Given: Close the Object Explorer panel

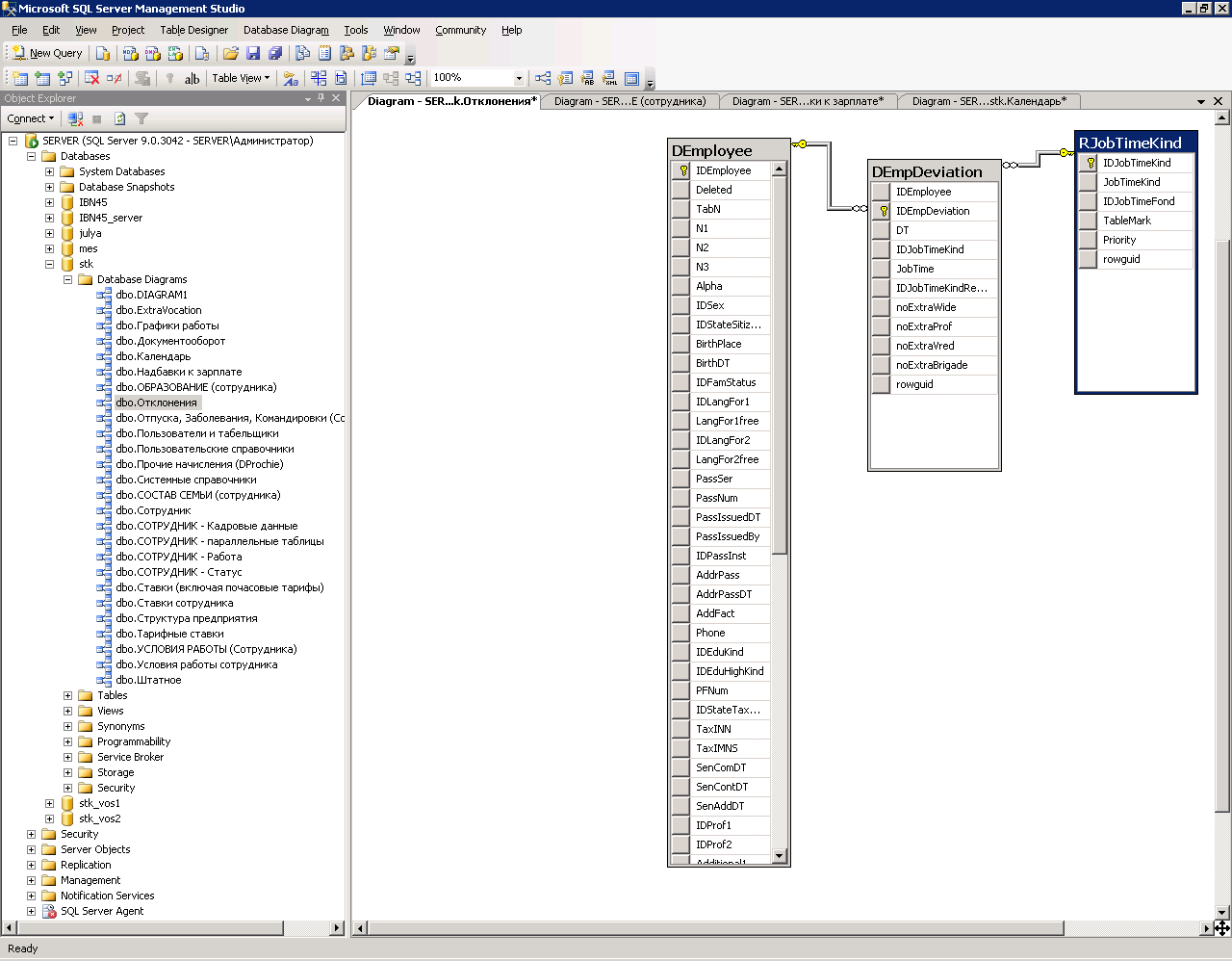Looking at the screenshot, I should 336,98.
